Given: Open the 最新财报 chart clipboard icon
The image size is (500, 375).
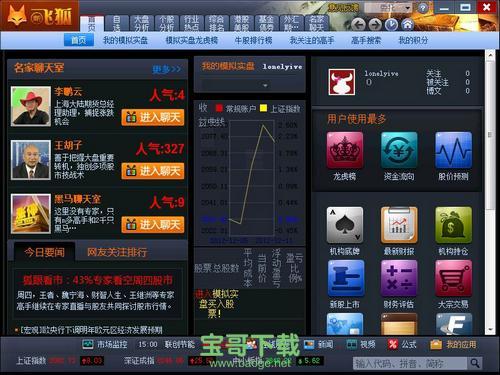Looking at the screenshot, I should (399, 225).
